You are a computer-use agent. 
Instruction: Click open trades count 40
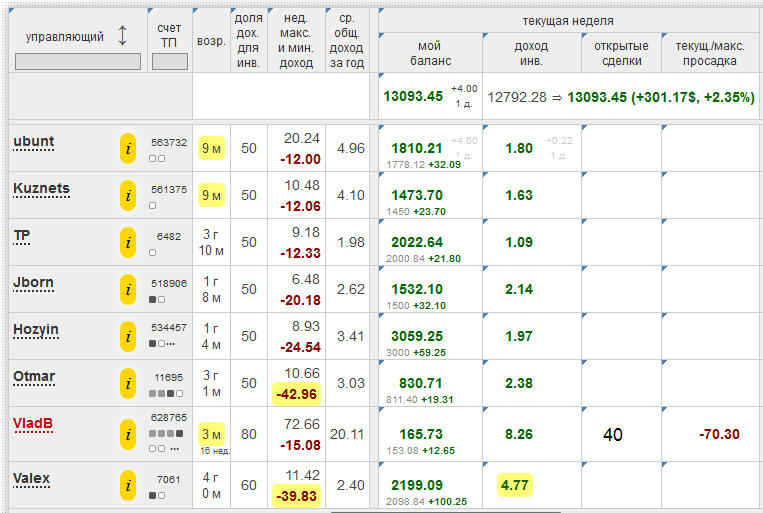(x=613, y=435)
